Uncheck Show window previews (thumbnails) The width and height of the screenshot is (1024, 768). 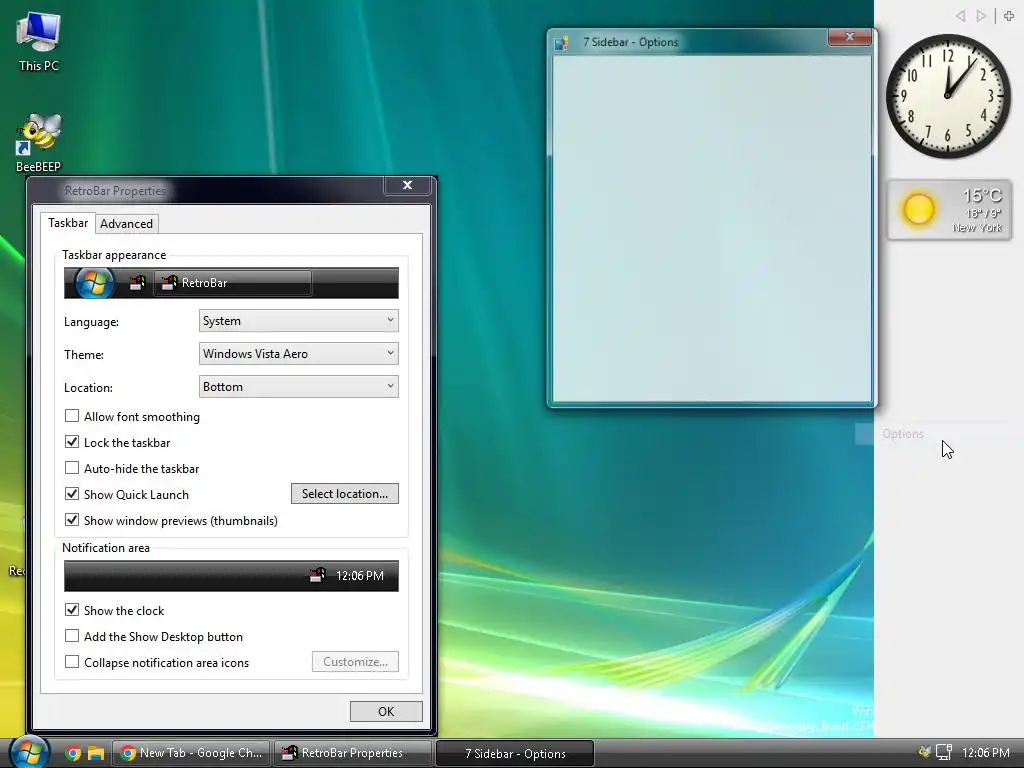[72, 520]
